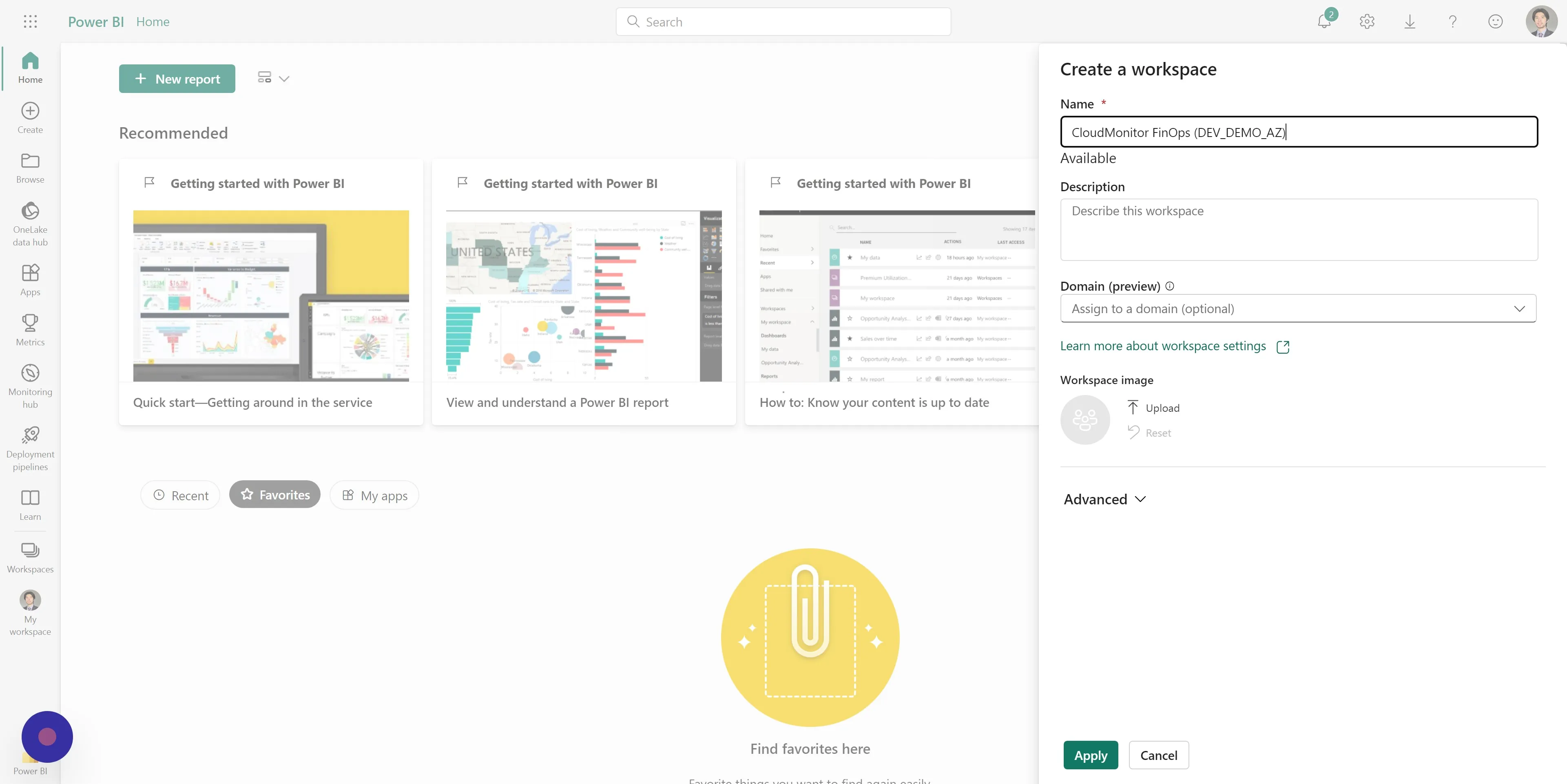
Task: Click the Search box
Action: coord(783,22)
